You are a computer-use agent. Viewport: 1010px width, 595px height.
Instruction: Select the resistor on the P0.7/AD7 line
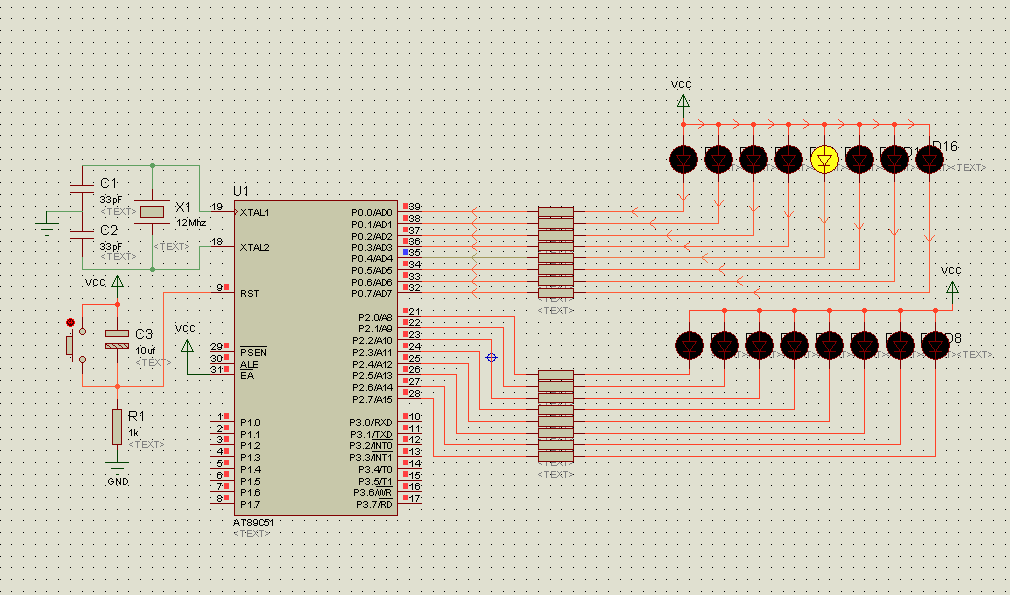coord(556,293)
